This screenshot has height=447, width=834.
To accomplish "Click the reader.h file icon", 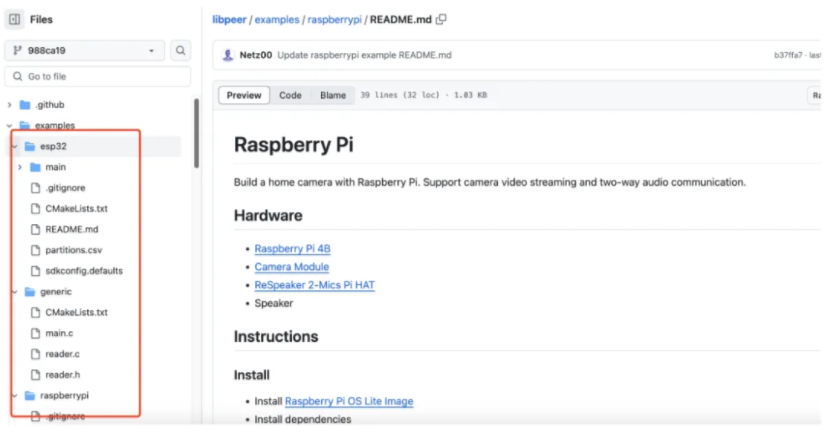I will tap(35, 375).
